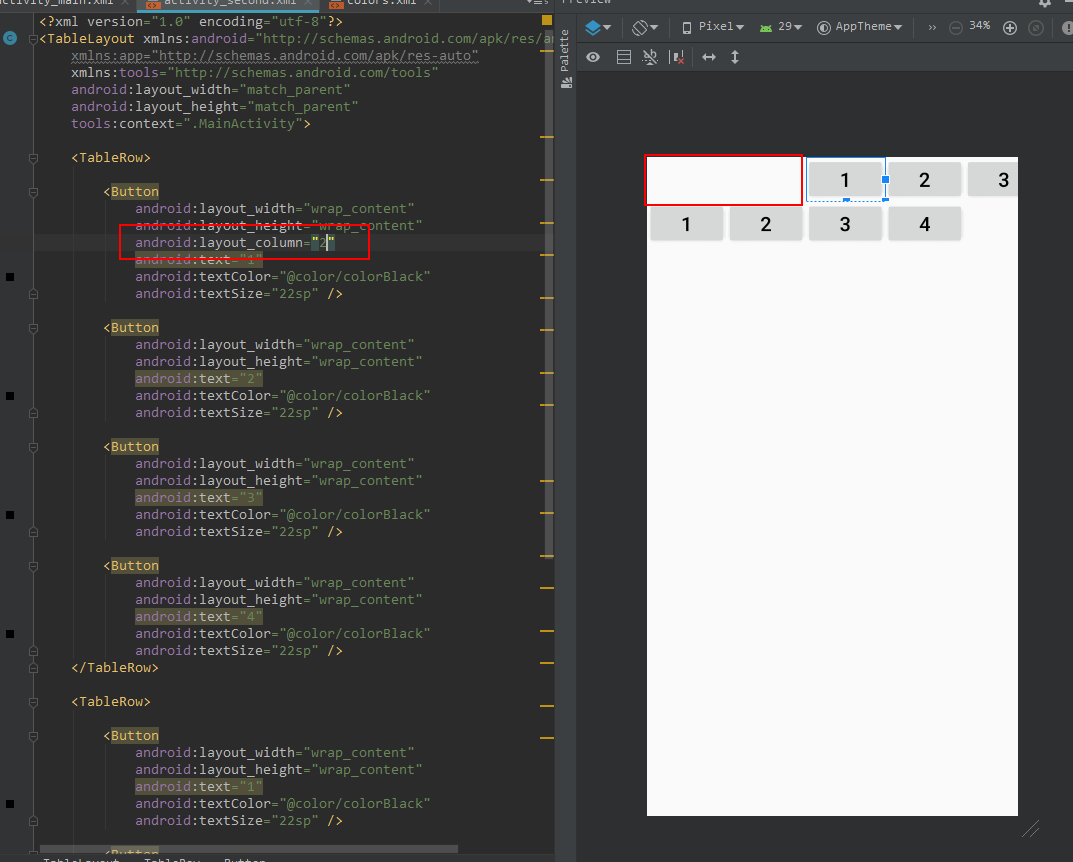Click the expand vertically arrow icon

point(735,58)
